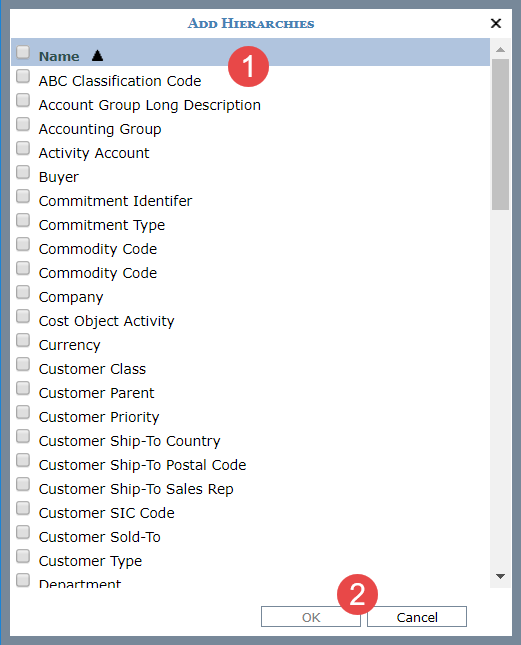Close the Add Hierarchies dialog with the X
Screen dimensions: 521x645
point(496,23)
